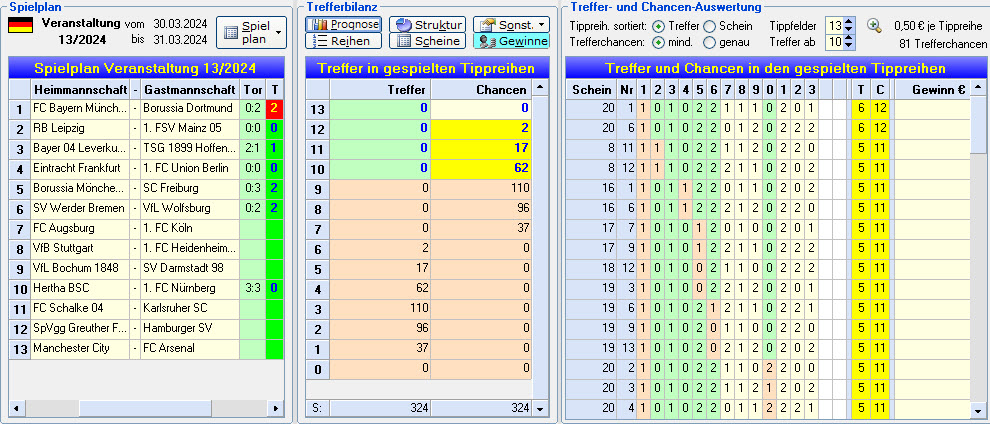990x424 pixels.
Task: Click Trefferbilanz scroll up arrow
Action: [x=539, y=86]
